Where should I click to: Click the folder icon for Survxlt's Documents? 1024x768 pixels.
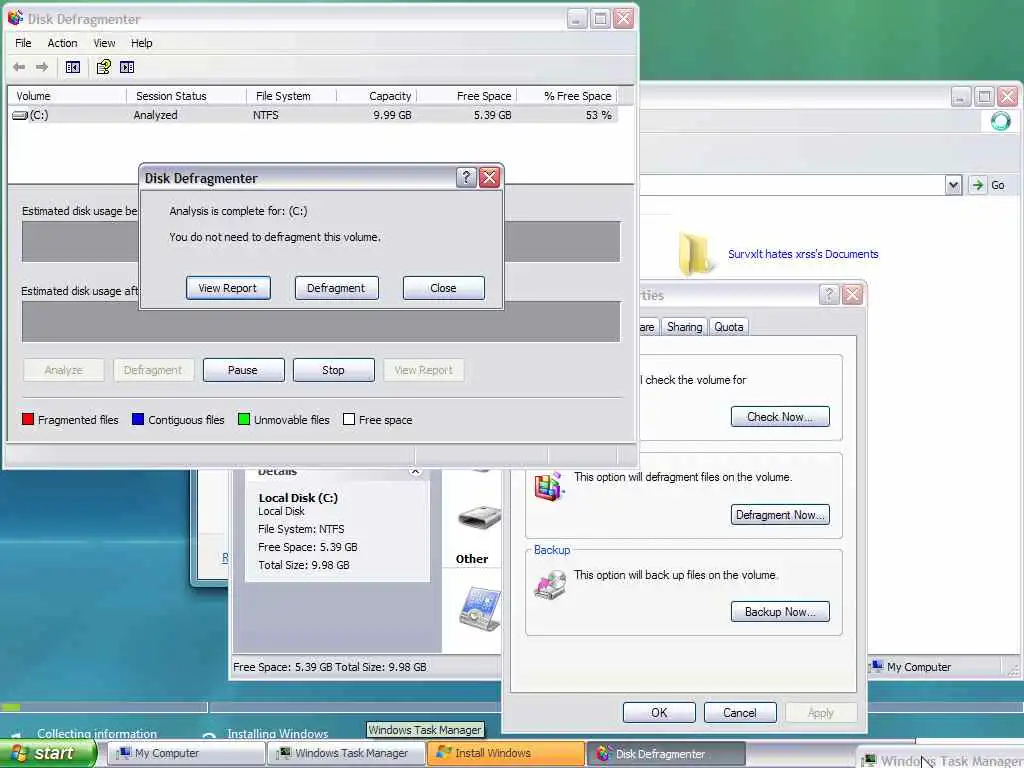[x=695, y=253]
